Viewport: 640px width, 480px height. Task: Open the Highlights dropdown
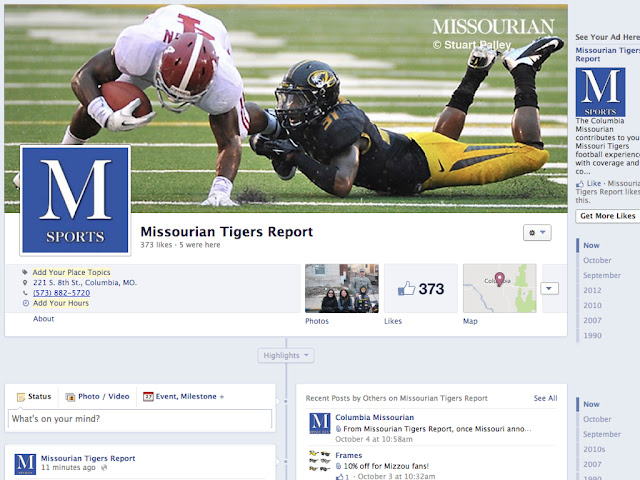[286, 356]
